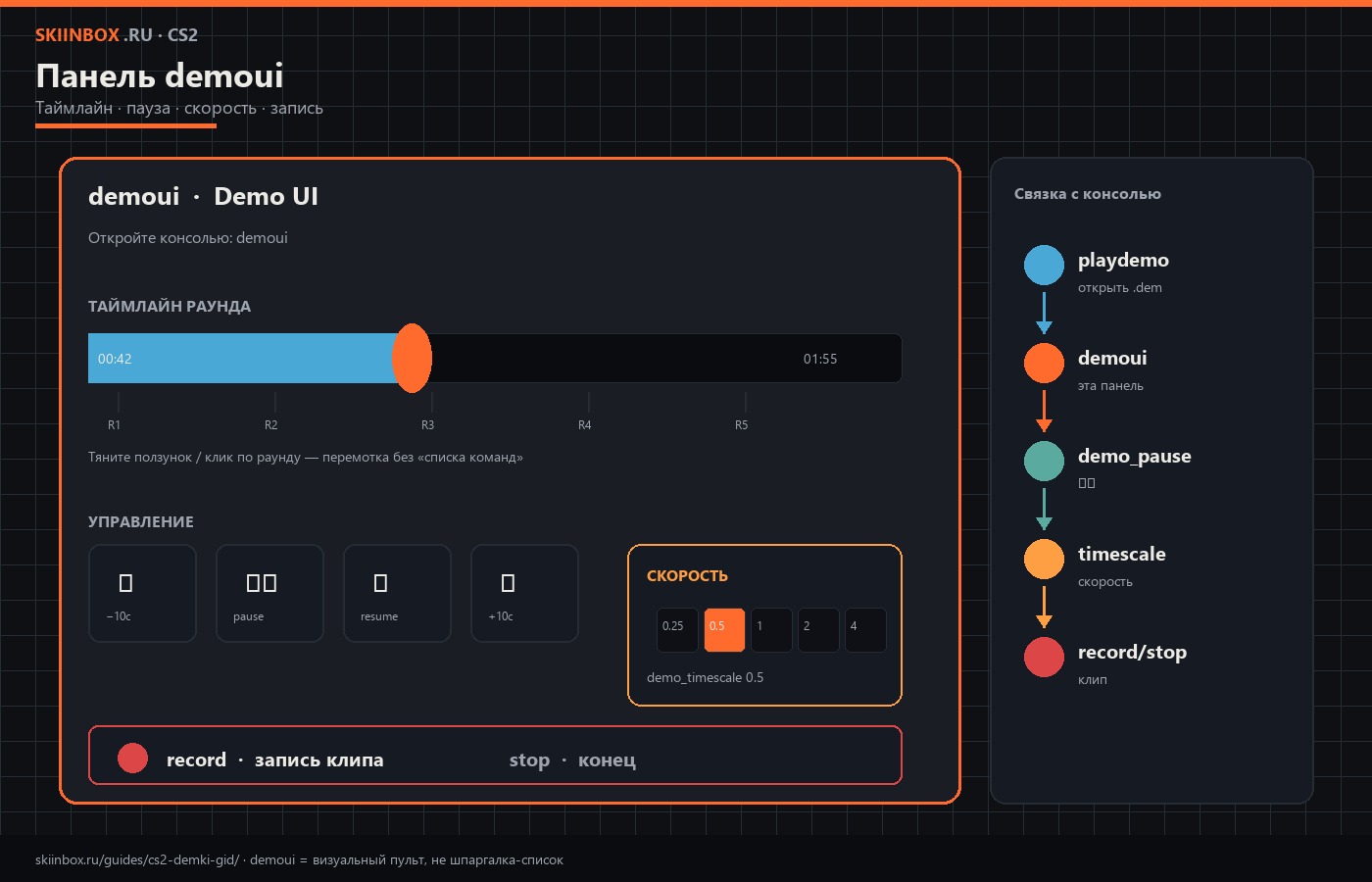
Task: Click the 01:55 end time label
Action: coord(820,359)
